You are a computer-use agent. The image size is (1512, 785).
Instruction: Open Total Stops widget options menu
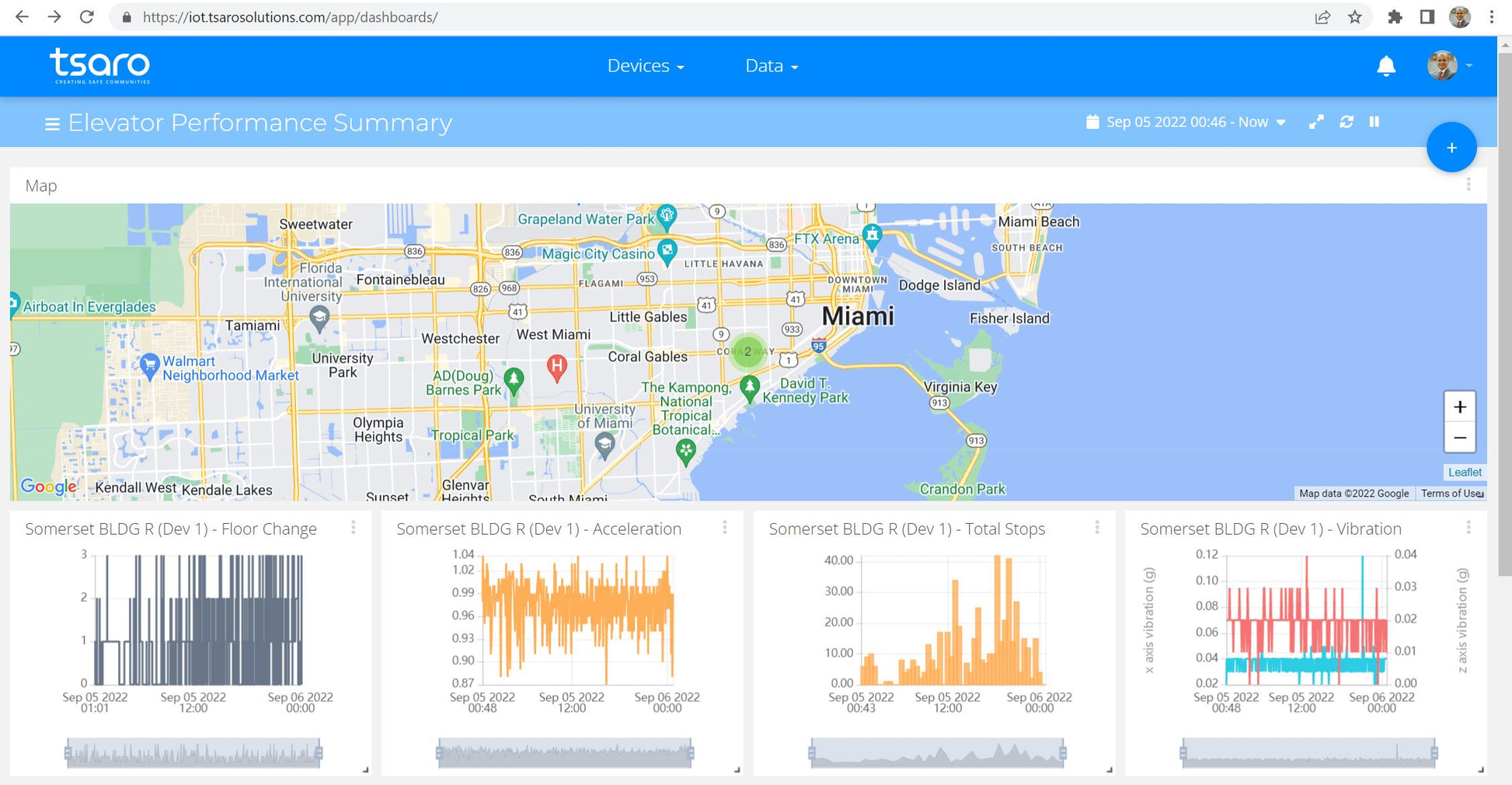click(1097, 528)
